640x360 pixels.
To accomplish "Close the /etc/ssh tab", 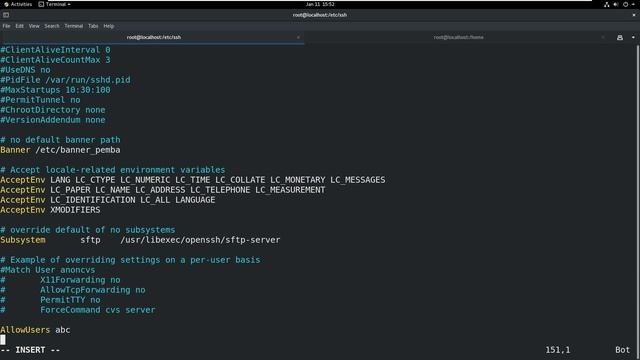I will pyautogui.click(x=298, y=37).
